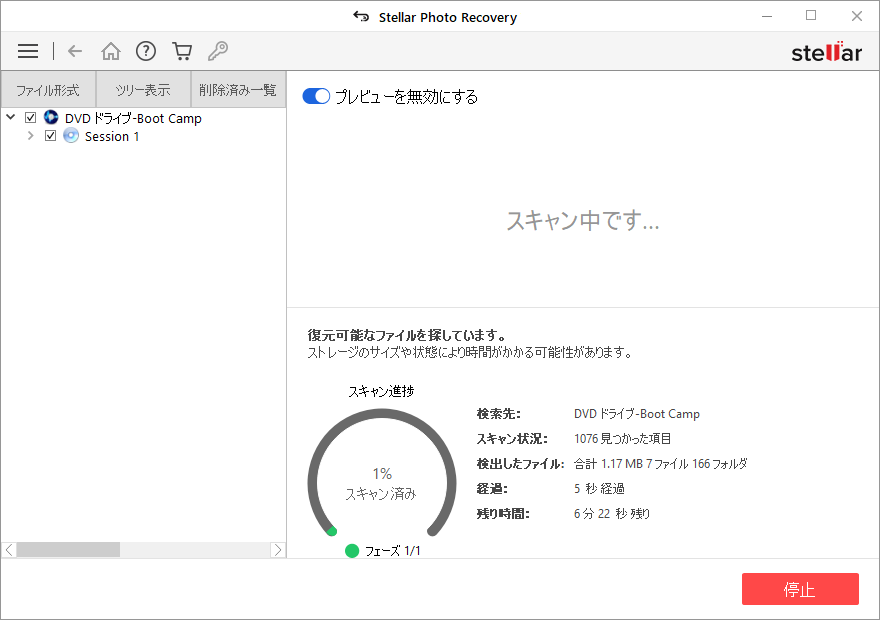Click the スキャン中です... status text
880x620 pixels.
[583, 221]
